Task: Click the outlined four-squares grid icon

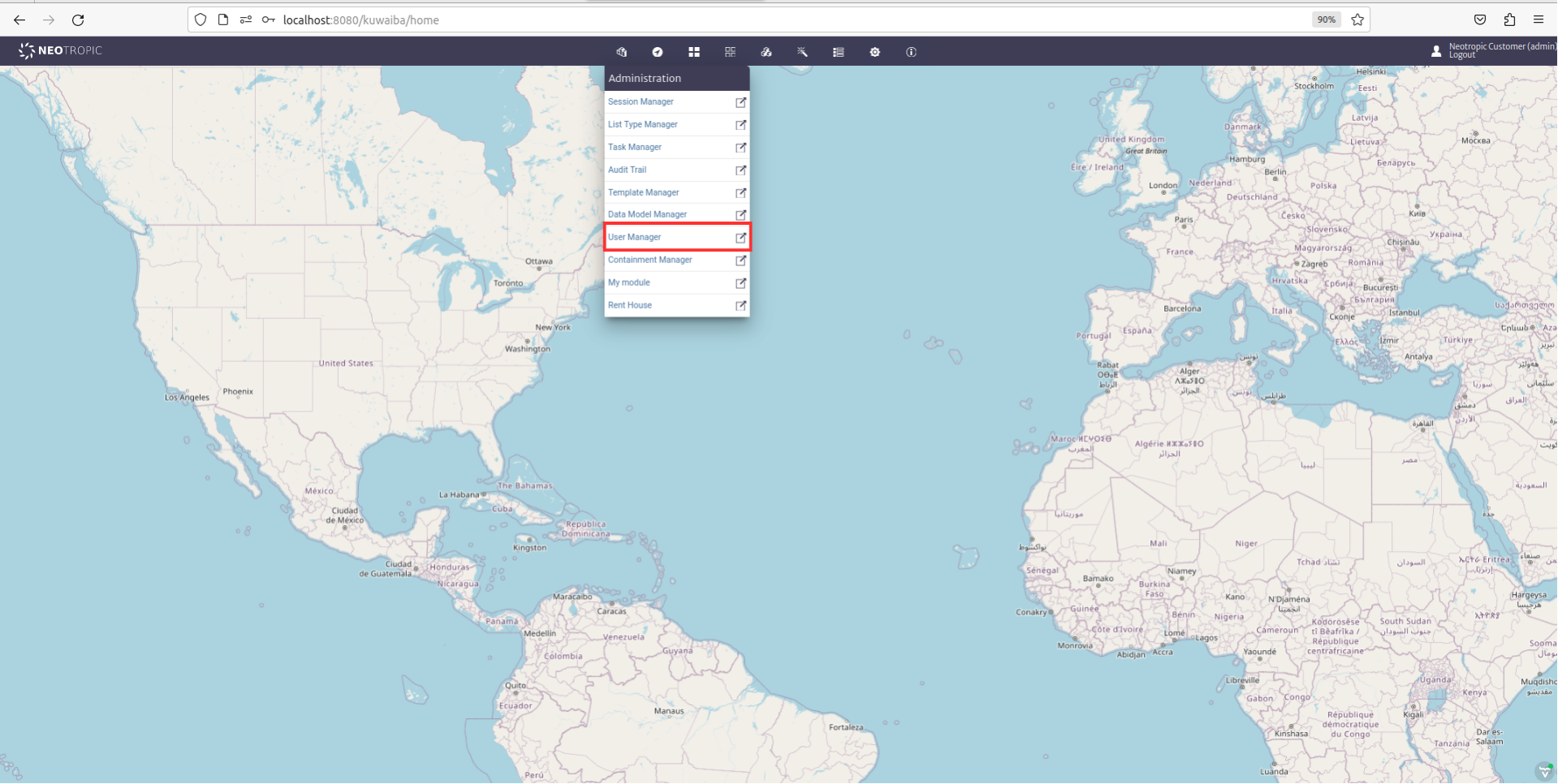Action: point(730,52)
